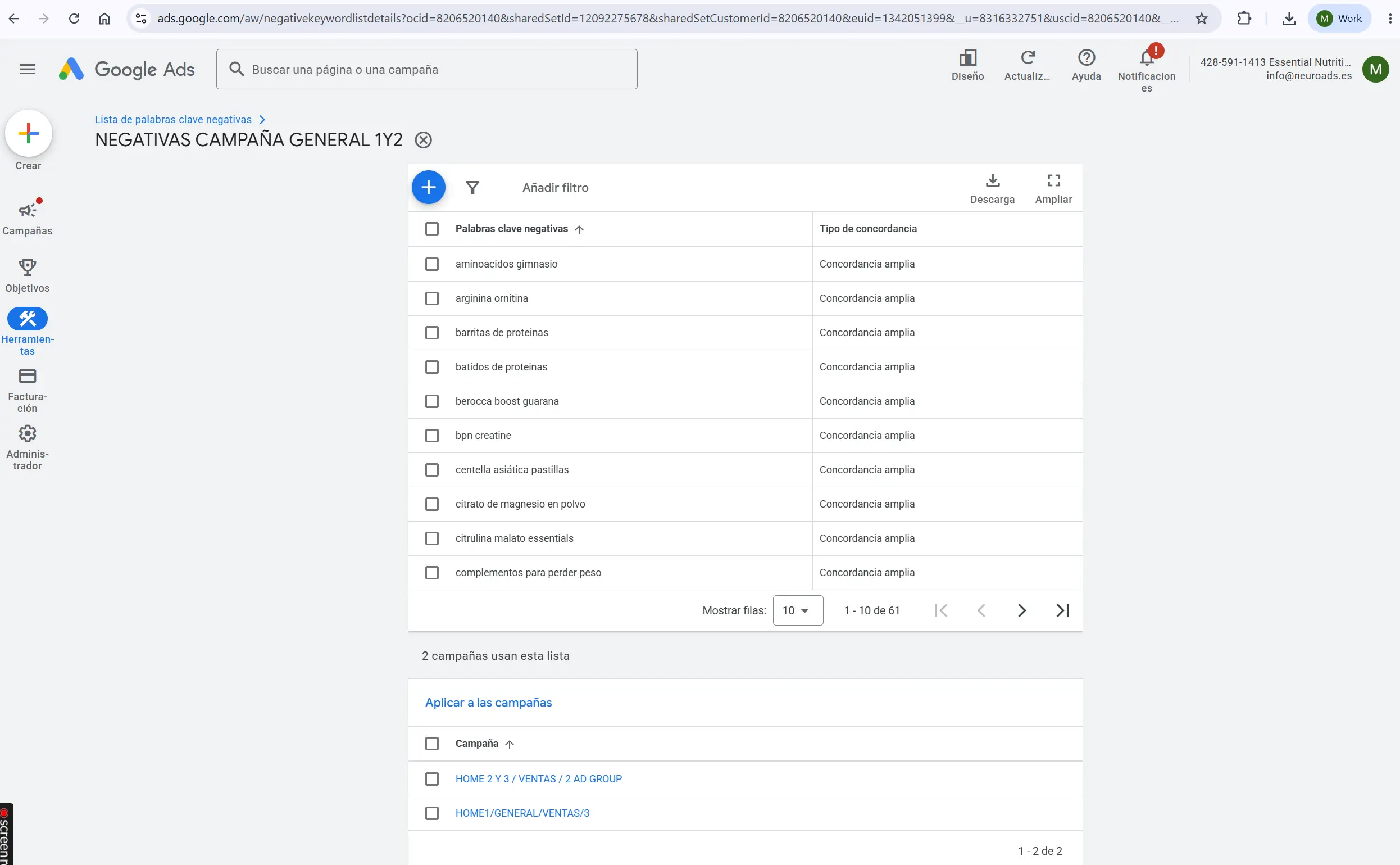Image resolution: width=1400 pixels, height=865 pixels.
Task: Click the Crear plus button
Action: point(29,133)
